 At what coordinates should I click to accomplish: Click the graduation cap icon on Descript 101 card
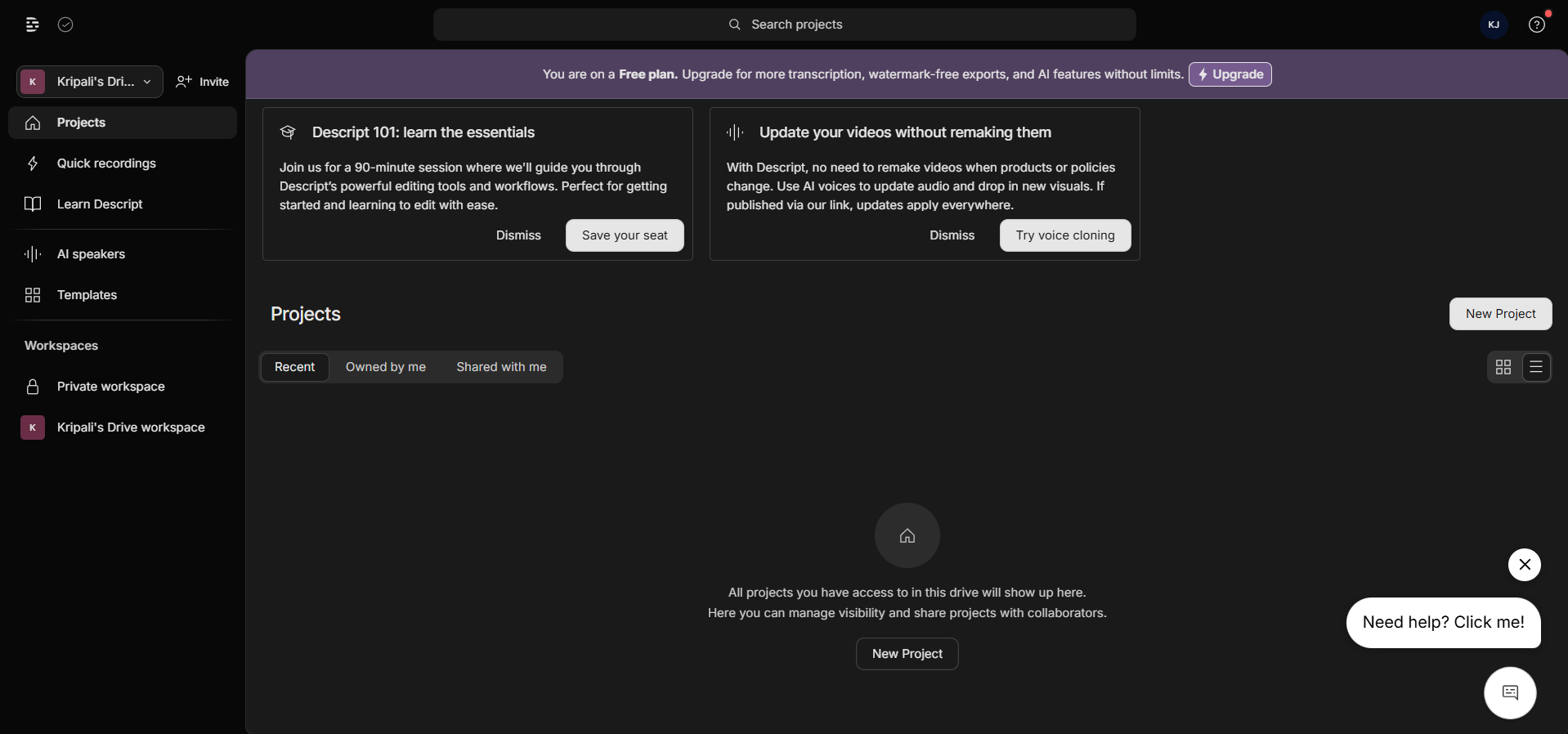point(288,132)
